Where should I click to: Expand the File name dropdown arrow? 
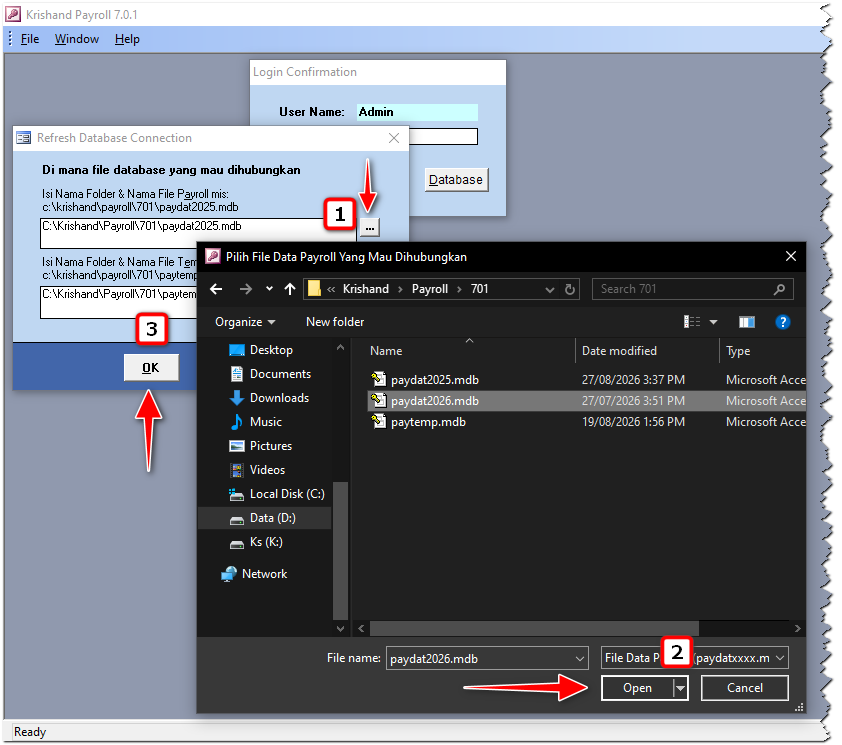[580, 659]
